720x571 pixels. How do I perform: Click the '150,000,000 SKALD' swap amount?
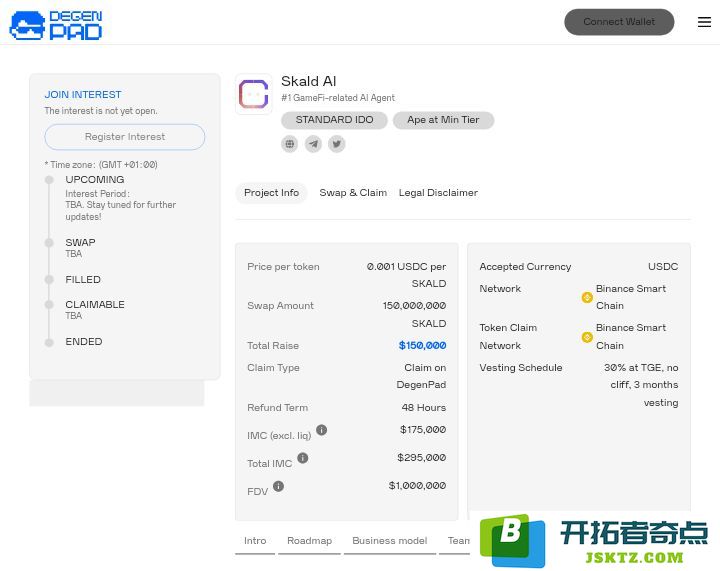pos(415,314)
